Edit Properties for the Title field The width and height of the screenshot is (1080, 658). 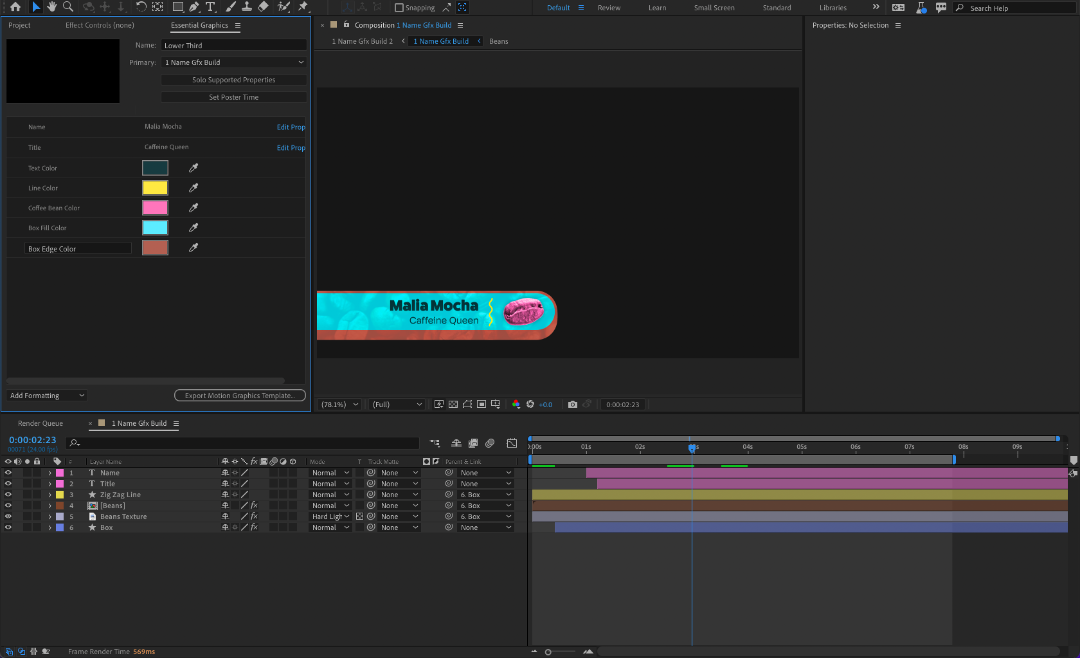291,147
